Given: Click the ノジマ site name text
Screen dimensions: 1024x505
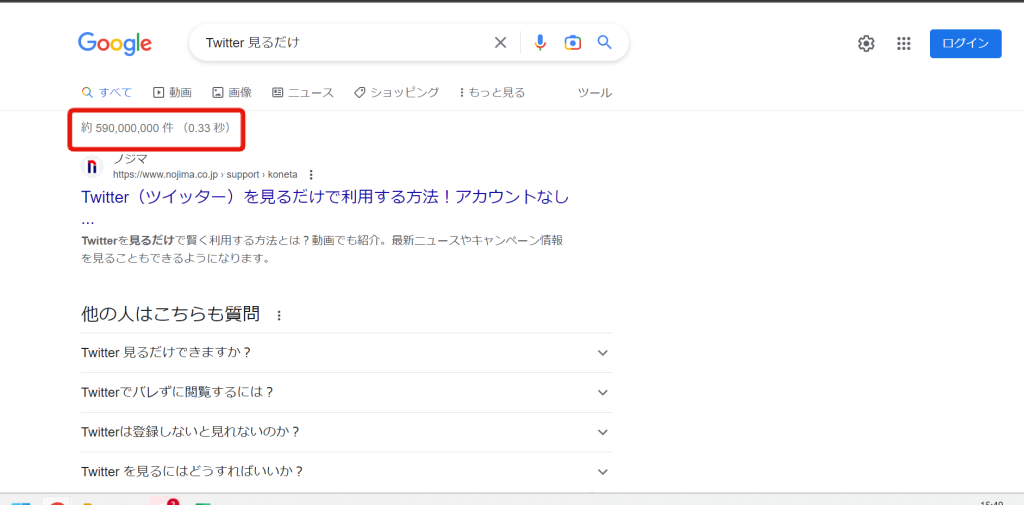Looking at the screenshot, I should [x=131, y=158].
